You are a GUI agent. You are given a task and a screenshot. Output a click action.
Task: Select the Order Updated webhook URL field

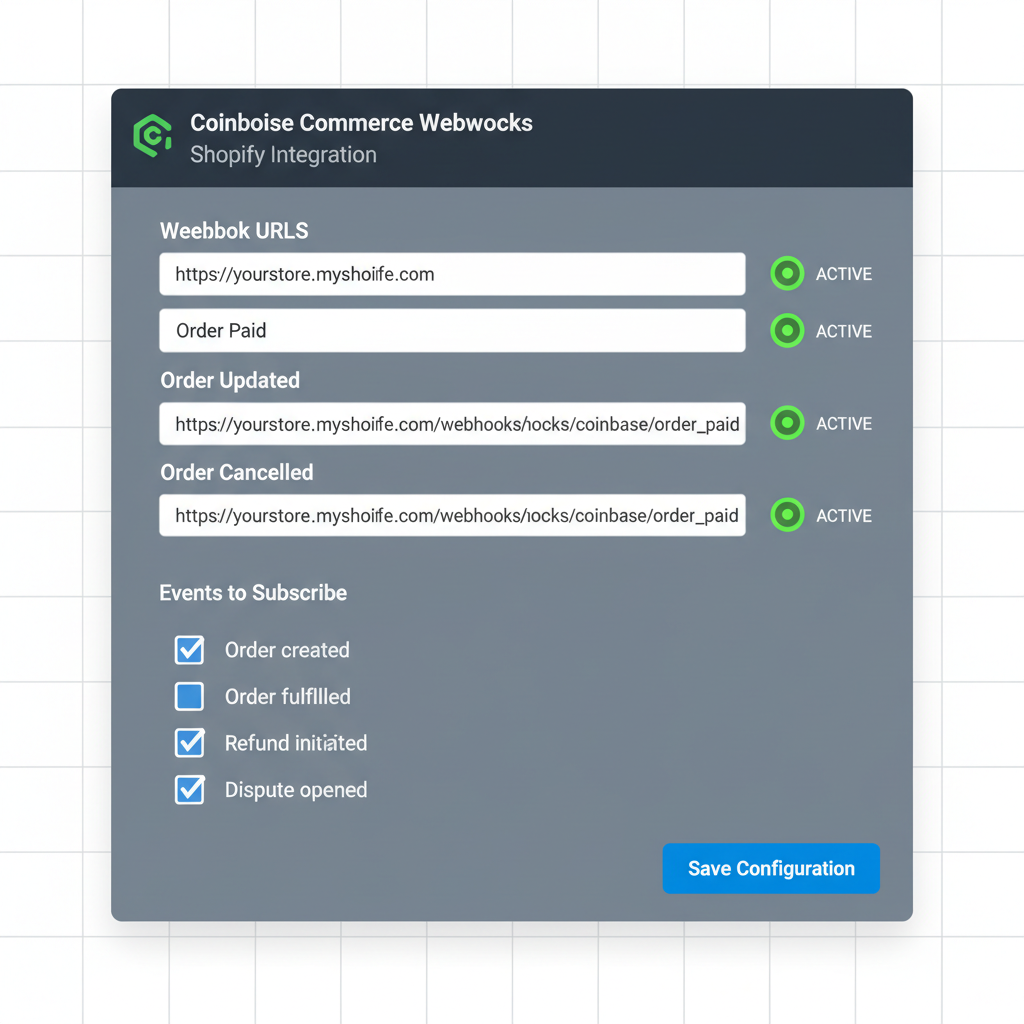pyautogui.click(x=452, y=423)
